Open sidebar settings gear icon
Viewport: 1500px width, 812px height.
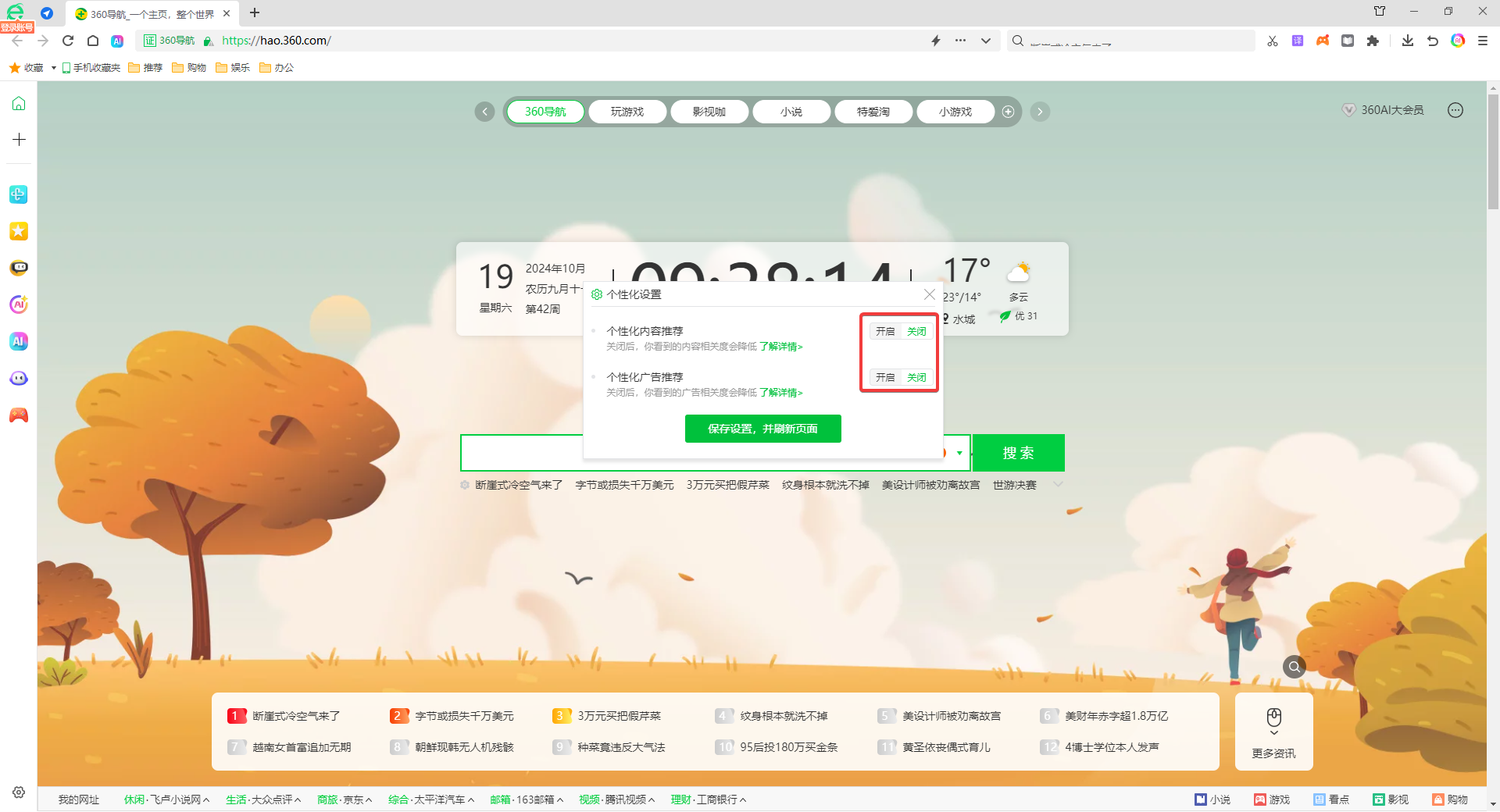(19, 792)
